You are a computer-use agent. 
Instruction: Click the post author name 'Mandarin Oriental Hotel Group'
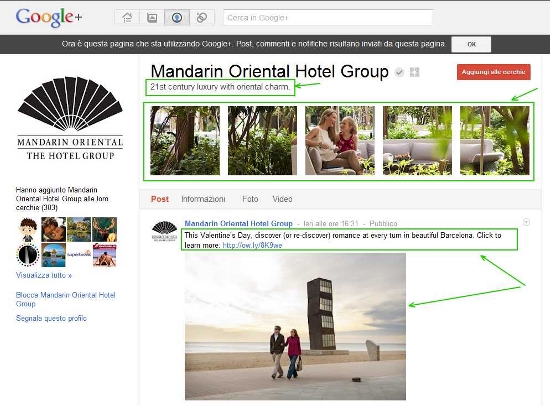pyautogui.click(x=239, y=224)
